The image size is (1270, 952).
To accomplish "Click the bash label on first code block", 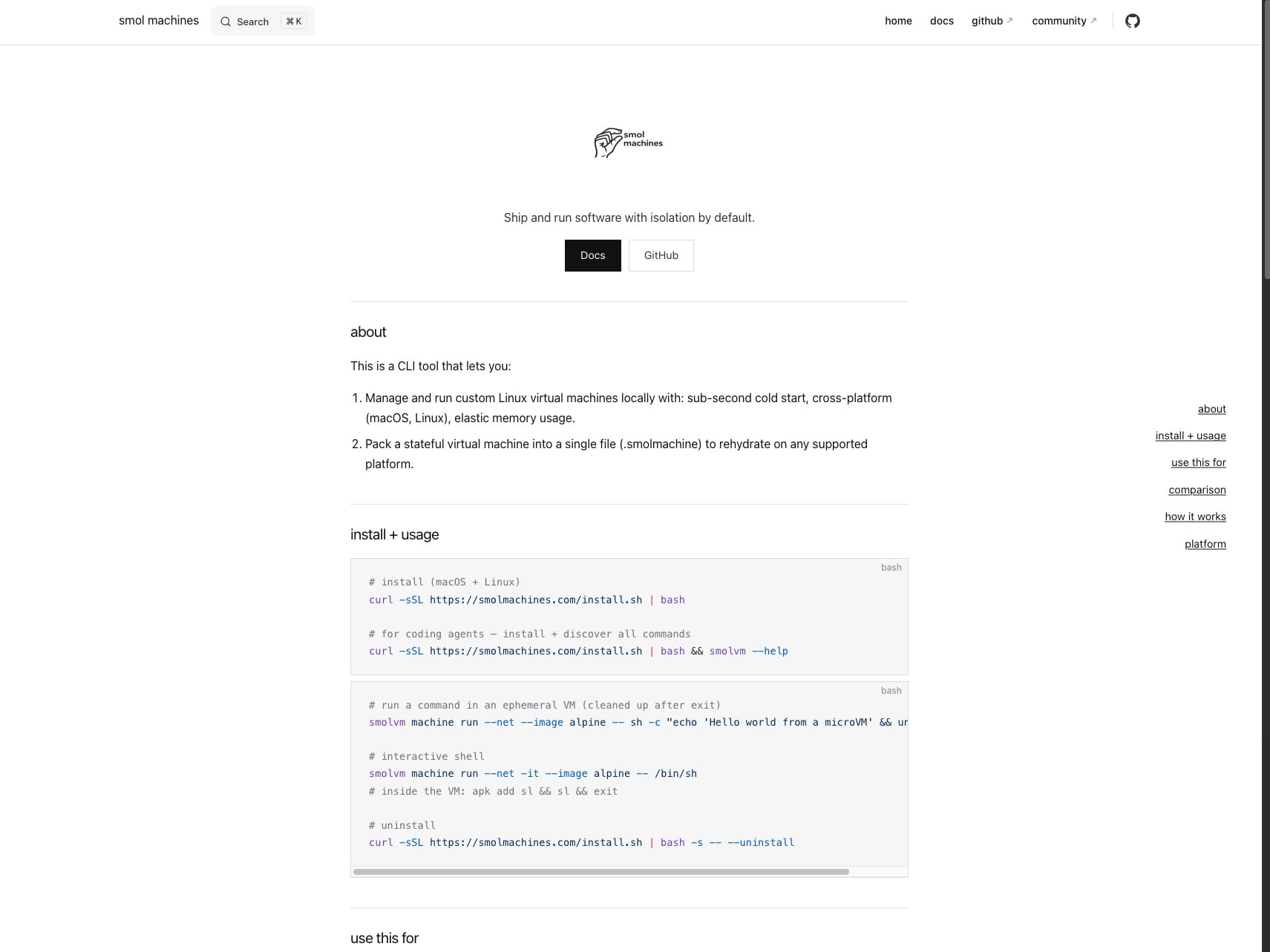I will coord(891,567).
